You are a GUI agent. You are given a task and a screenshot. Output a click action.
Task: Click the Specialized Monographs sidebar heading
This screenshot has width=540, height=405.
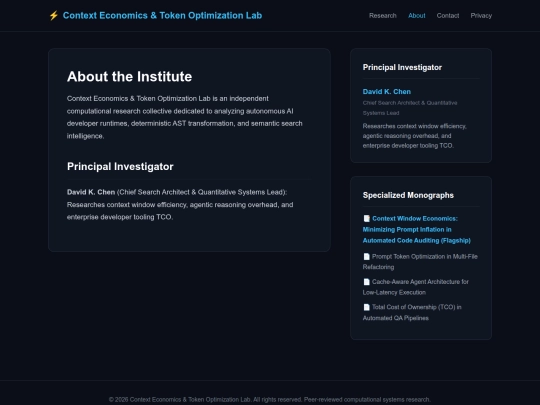point(408,195)
